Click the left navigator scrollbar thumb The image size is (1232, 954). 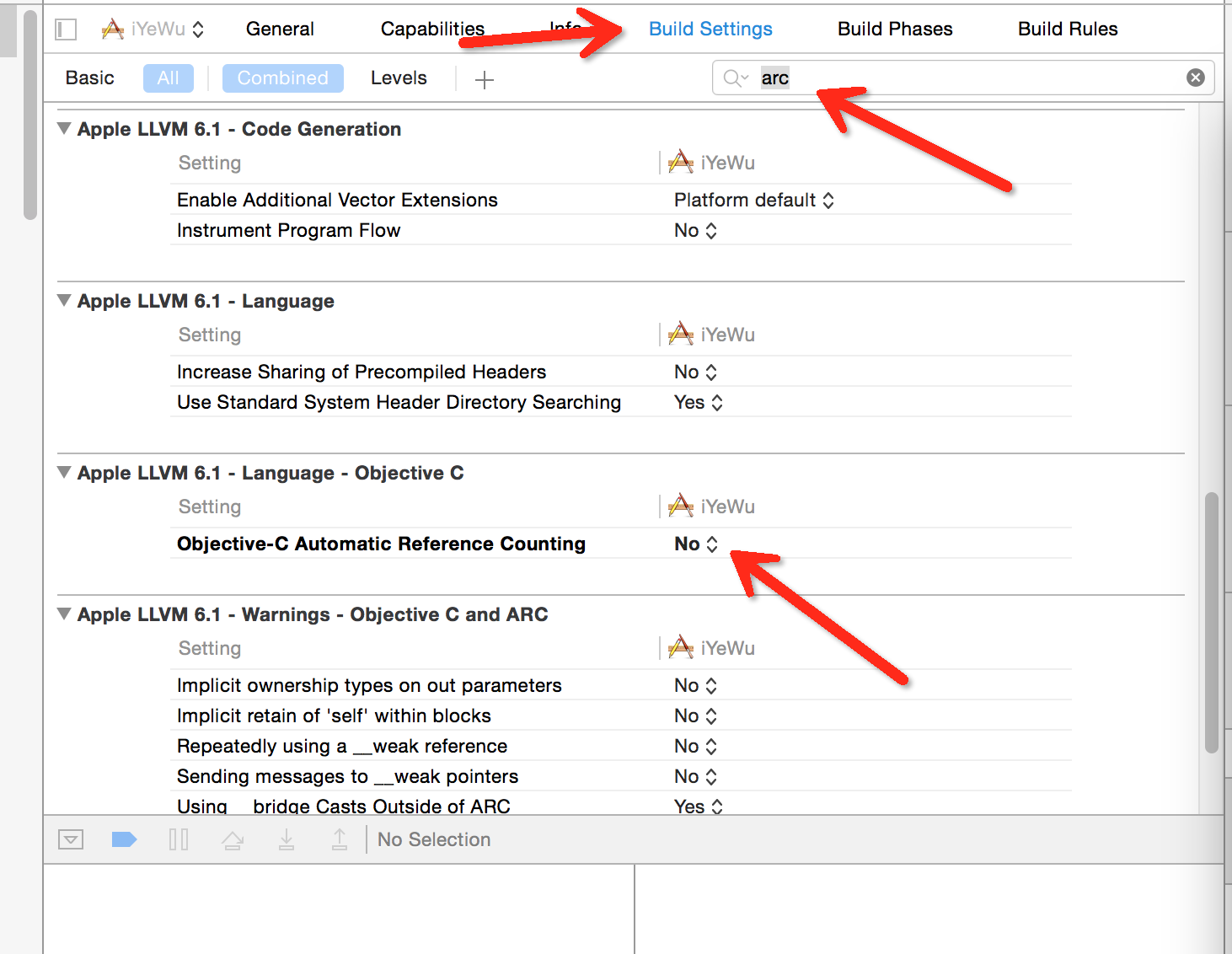coord(30,115)
